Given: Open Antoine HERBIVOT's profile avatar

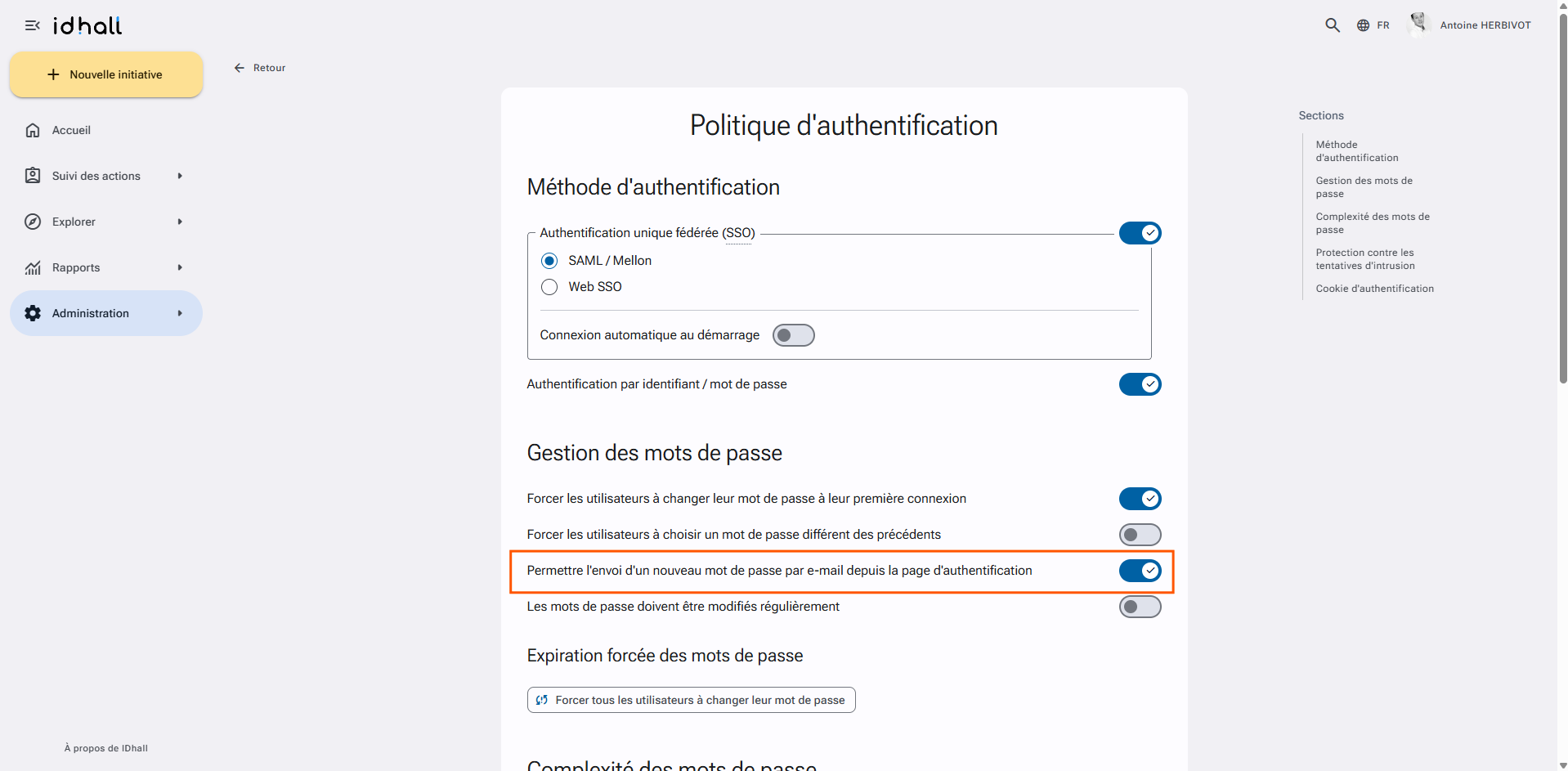Looking at the screenshot, I should pos(1419,25).
